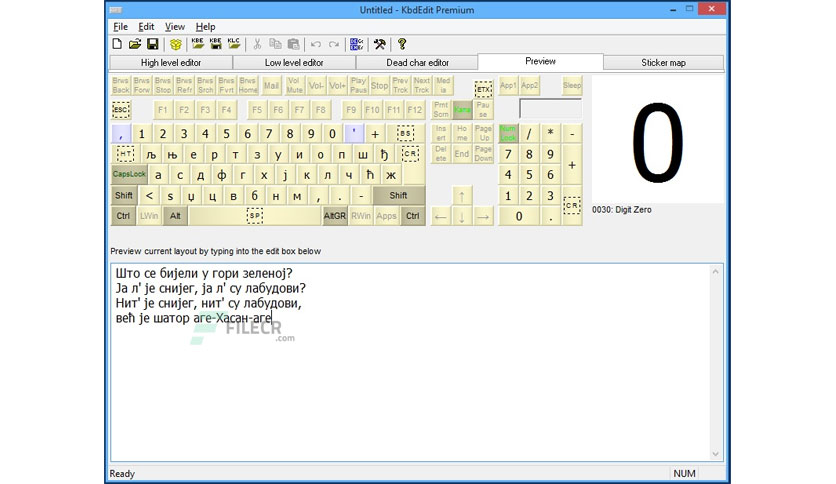The height and width of the screenshot is (484, 836).
Task: Click the New file toolbar icon
Action: (117, 44)
